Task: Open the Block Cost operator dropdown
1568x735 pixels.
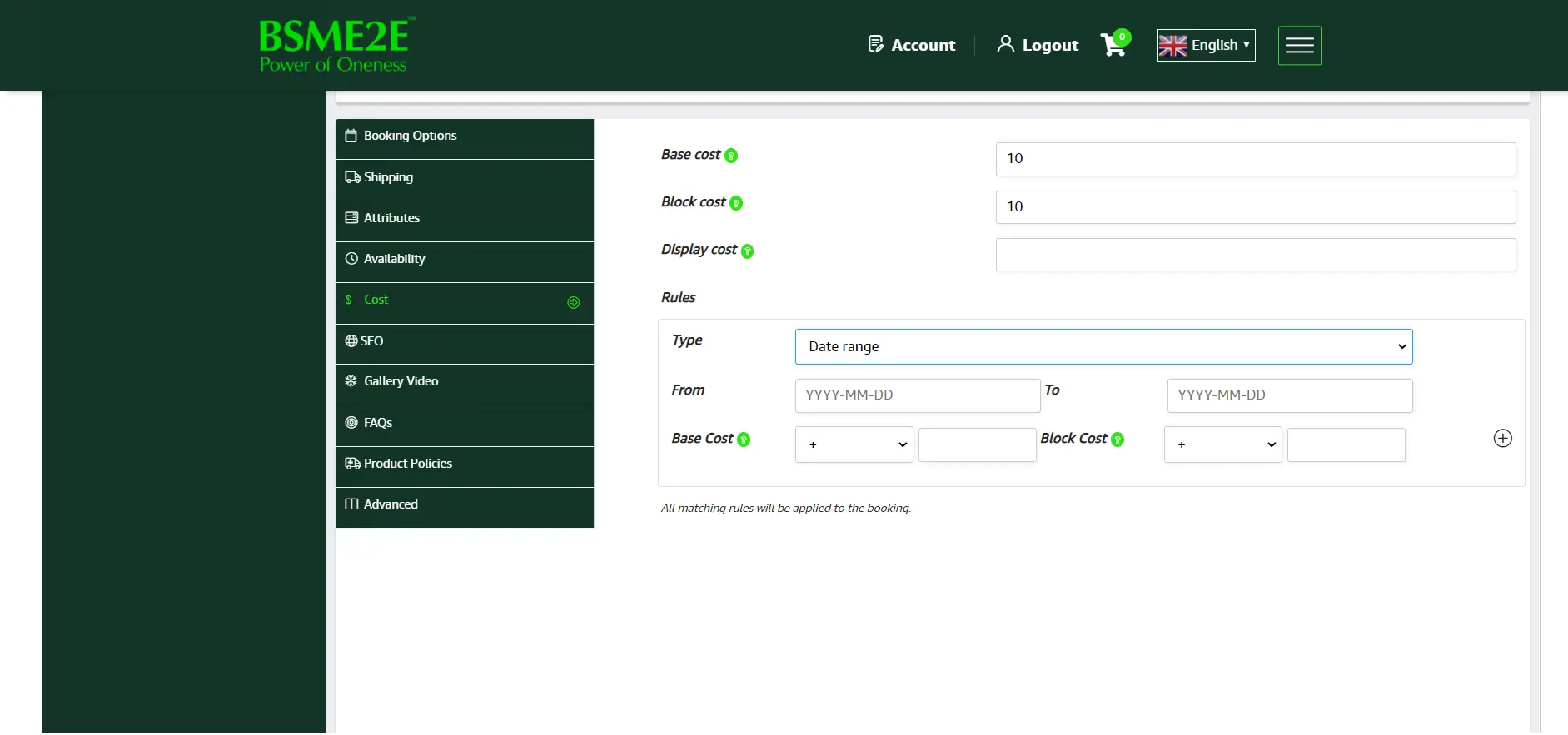Action: (x=1222, y=445)
